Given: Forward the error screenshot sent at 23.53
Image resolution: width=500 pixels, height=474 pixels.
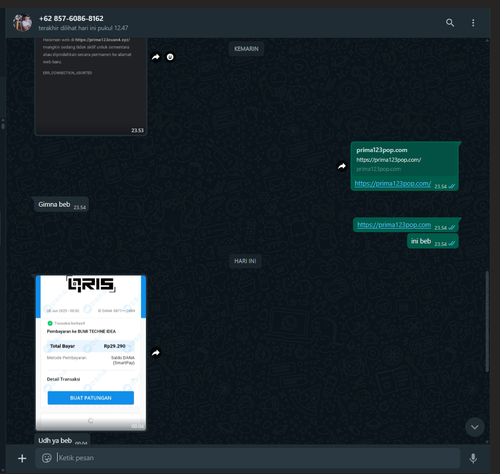Looking at the screenshot, I should (156, 57).
